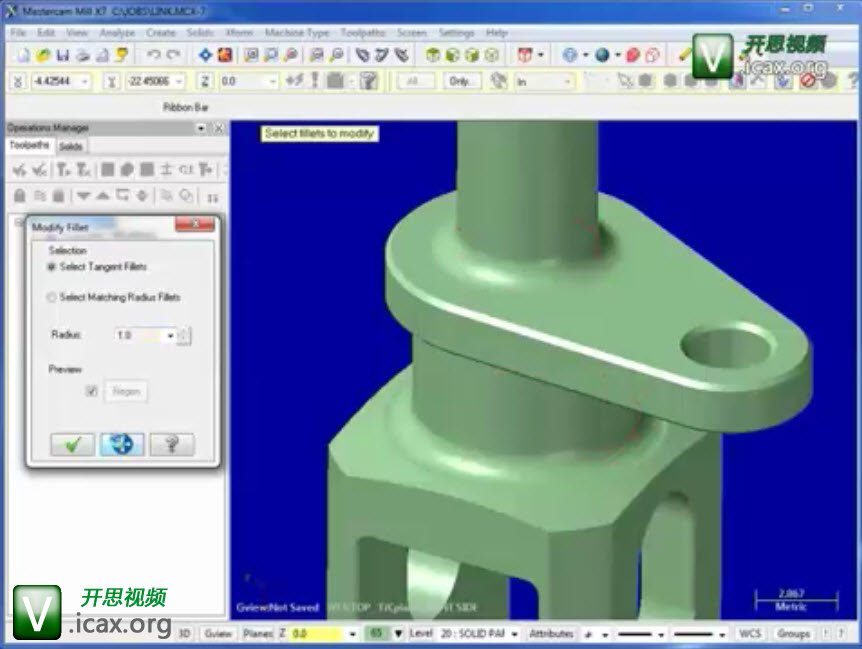
Task: Expand the WCS cube icon dropdown arrow
Action: point(540,55)
